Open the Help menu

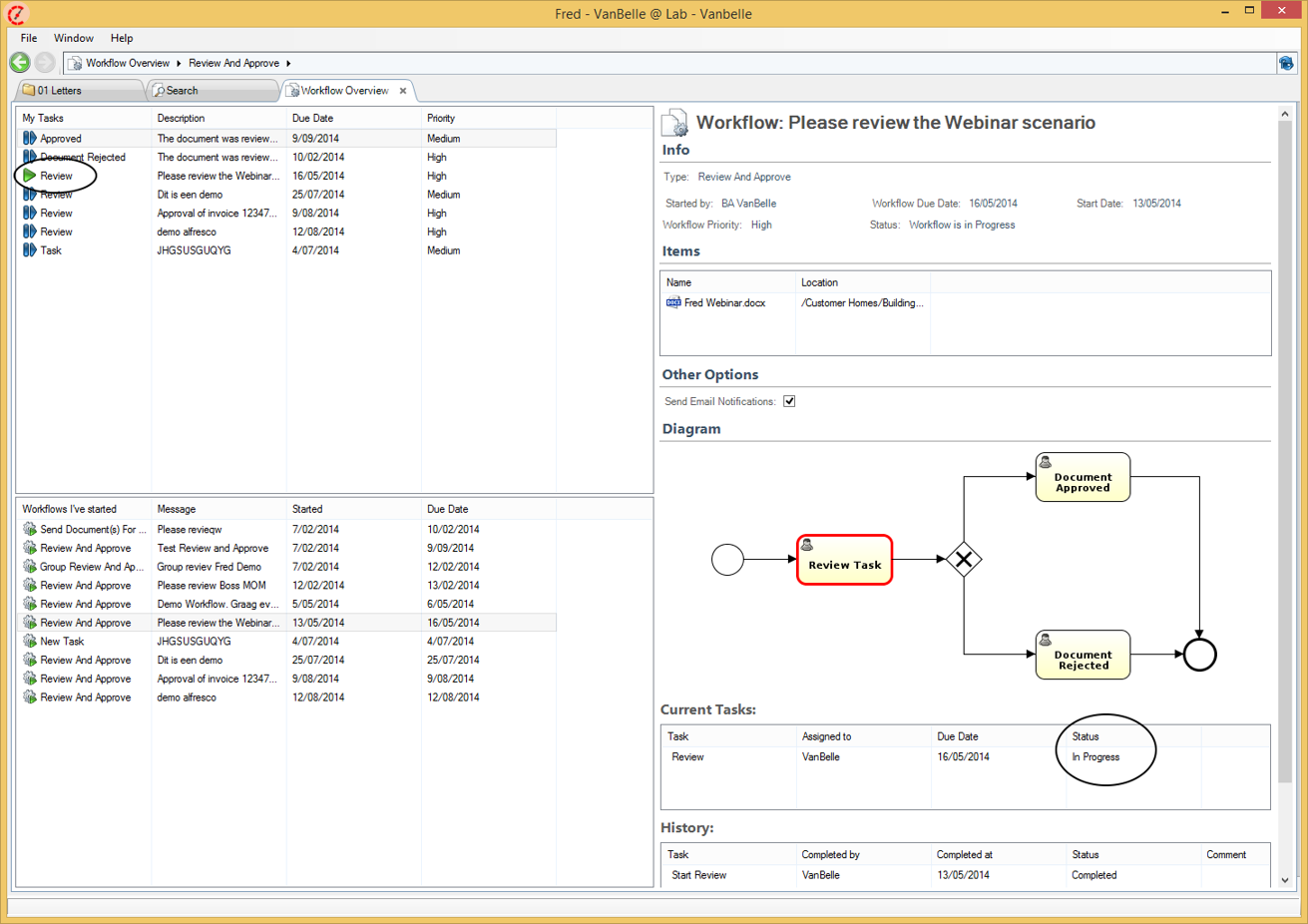pyautogui.click(x=122, y=38)
